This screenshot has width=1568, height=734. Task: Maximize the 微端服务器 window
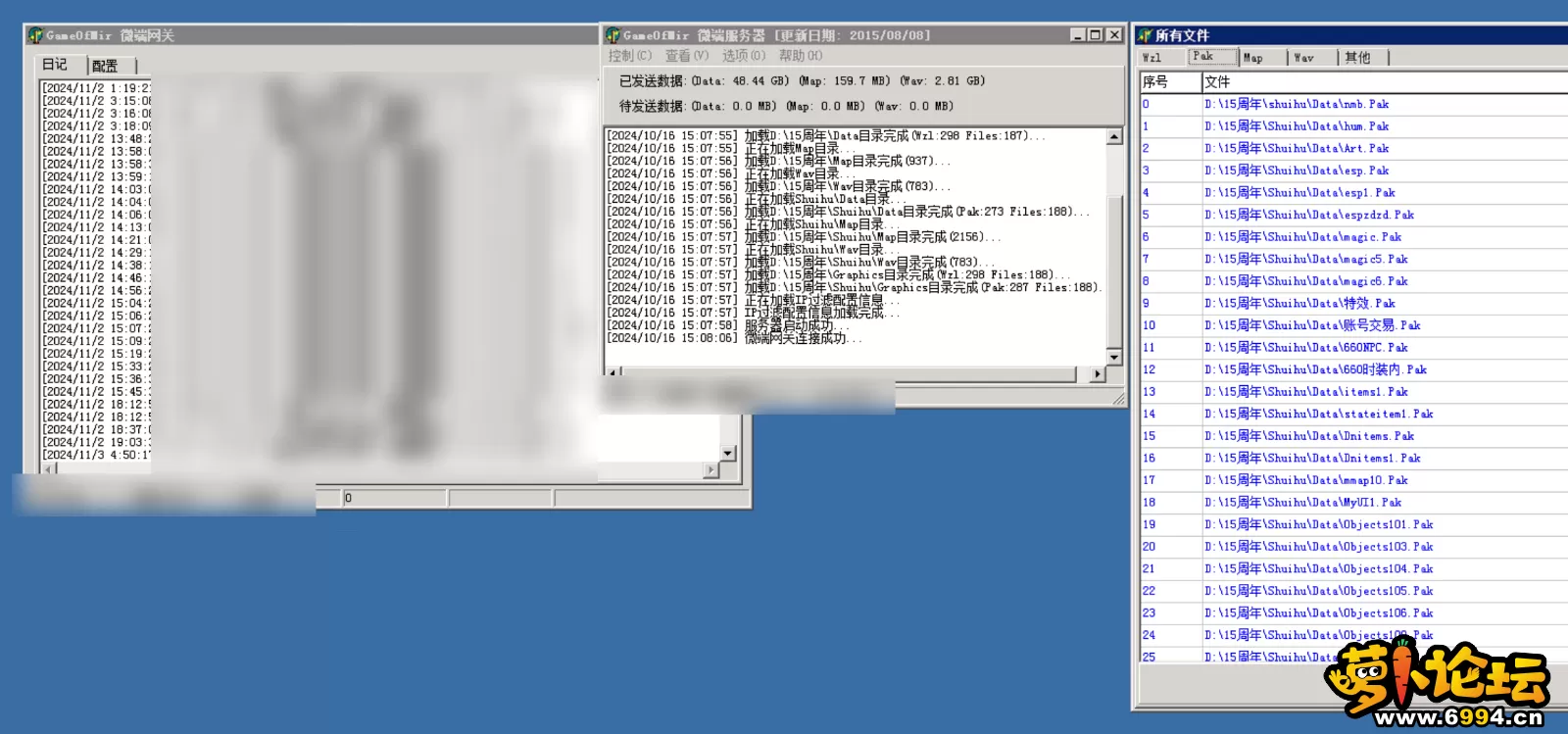1096,35
